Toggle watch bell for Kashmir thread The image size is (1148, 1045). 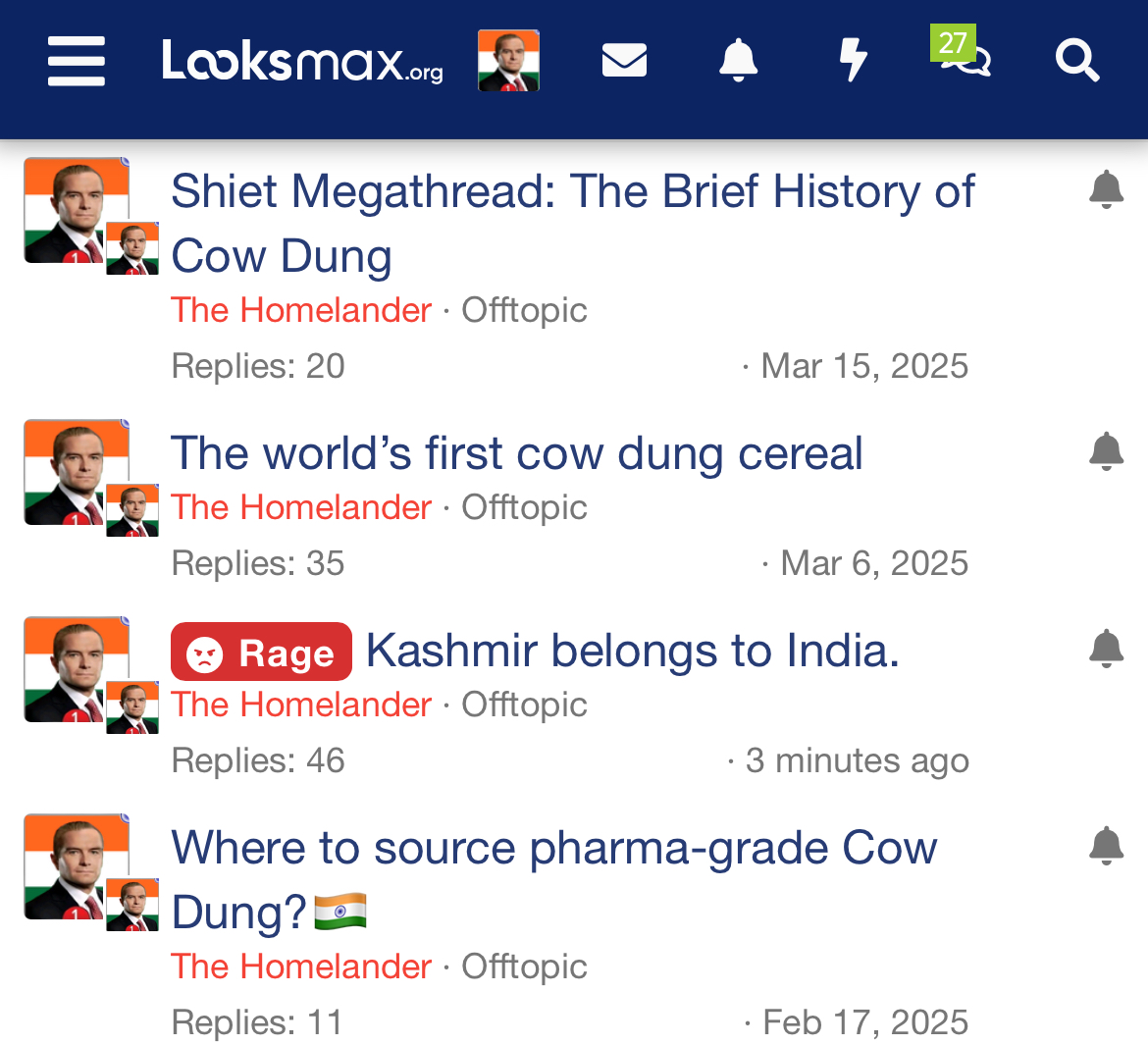[1106, 648]
